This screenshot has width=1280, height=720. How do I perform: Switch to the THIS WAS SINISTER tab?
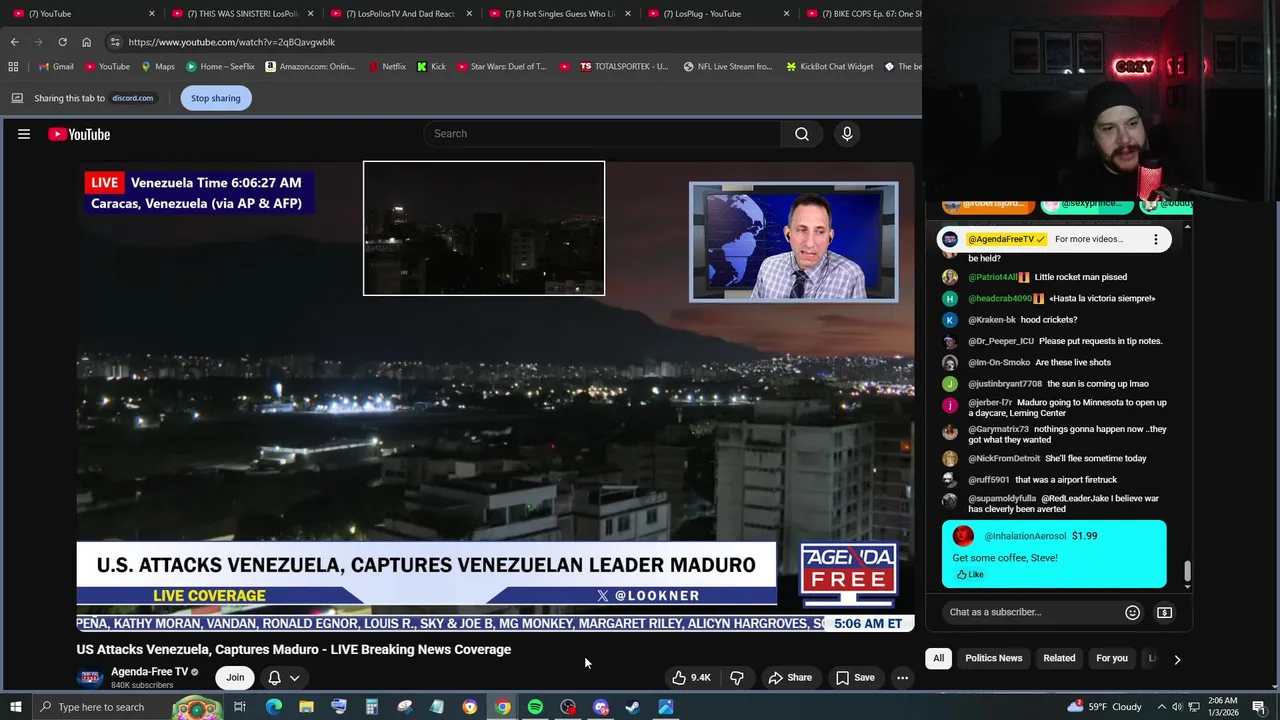pos(243,14)
